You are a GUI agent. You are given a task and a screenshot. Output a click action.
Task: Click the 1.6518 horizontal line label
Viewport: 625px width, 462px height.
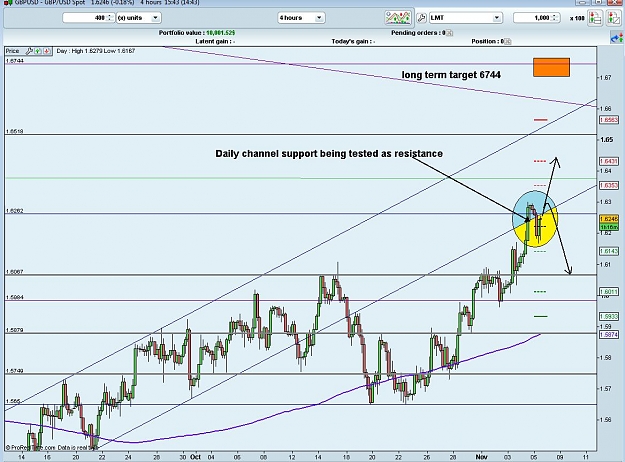tap(15, 131)
